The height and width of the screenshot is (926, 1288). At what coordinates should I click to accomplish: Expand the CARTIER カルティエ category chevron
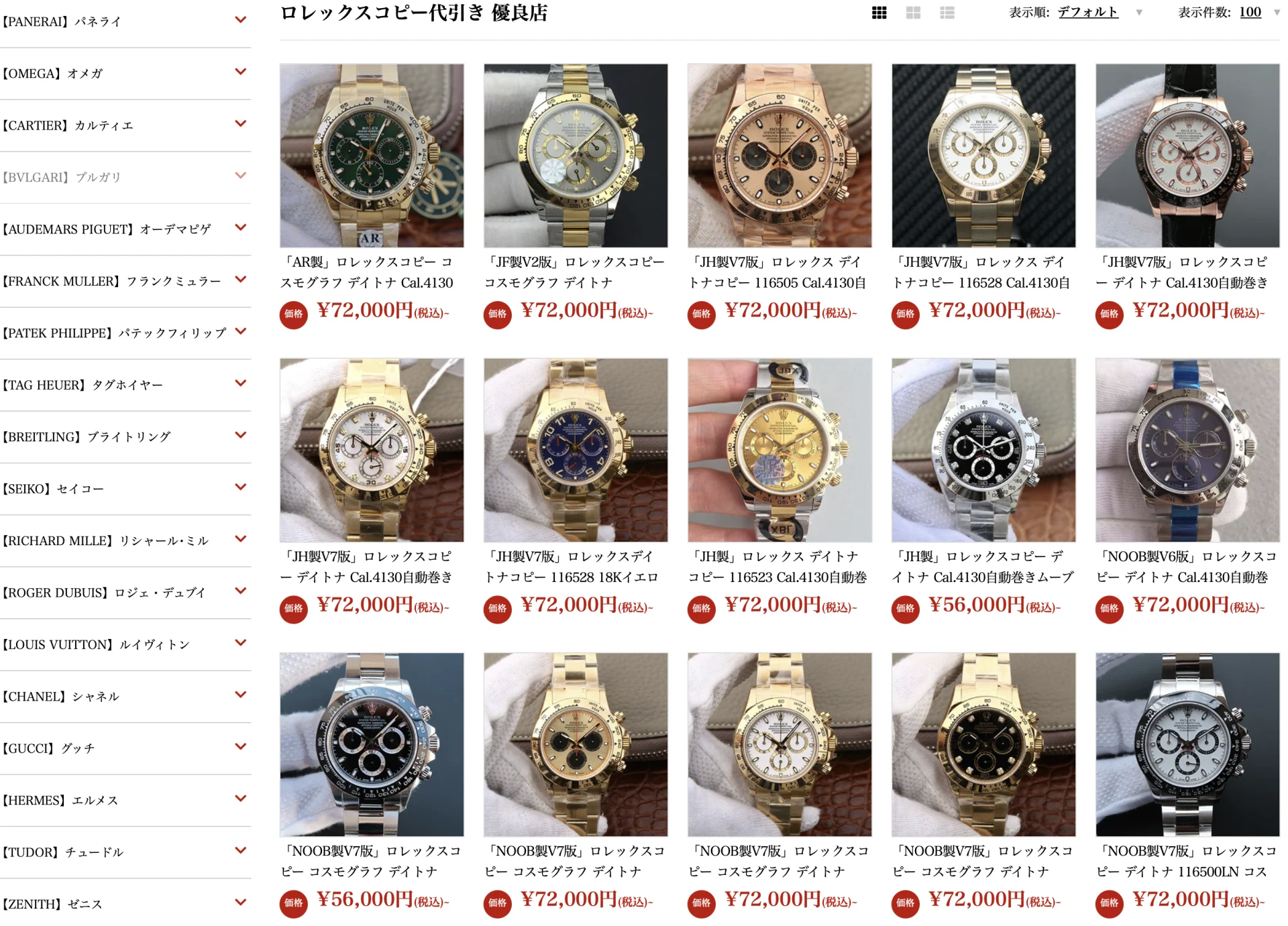coord(241,123)
